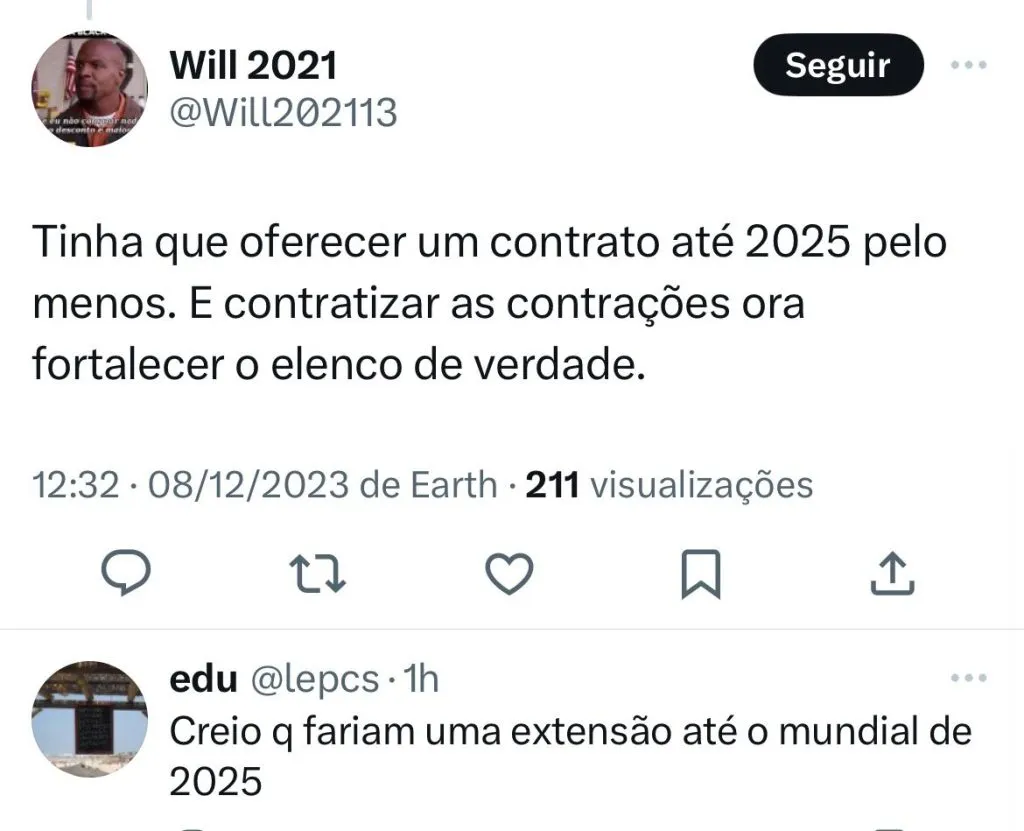Open edu's profile avatar
Image resolution: width=1024 pixels, height=831 pixels.
click(x=89, y=719)
